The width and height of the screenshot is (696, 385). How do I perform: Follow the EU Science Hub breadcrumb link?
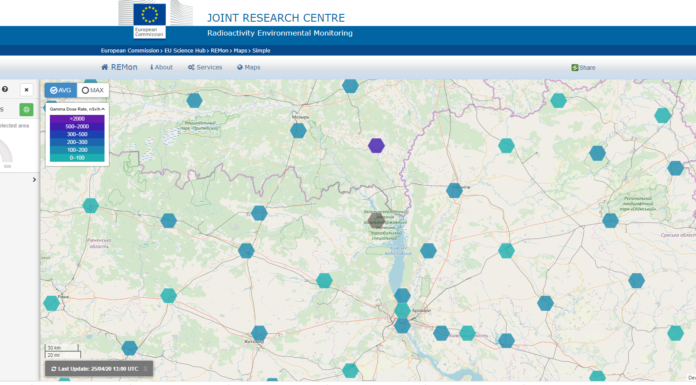click(x=185, y=51)
